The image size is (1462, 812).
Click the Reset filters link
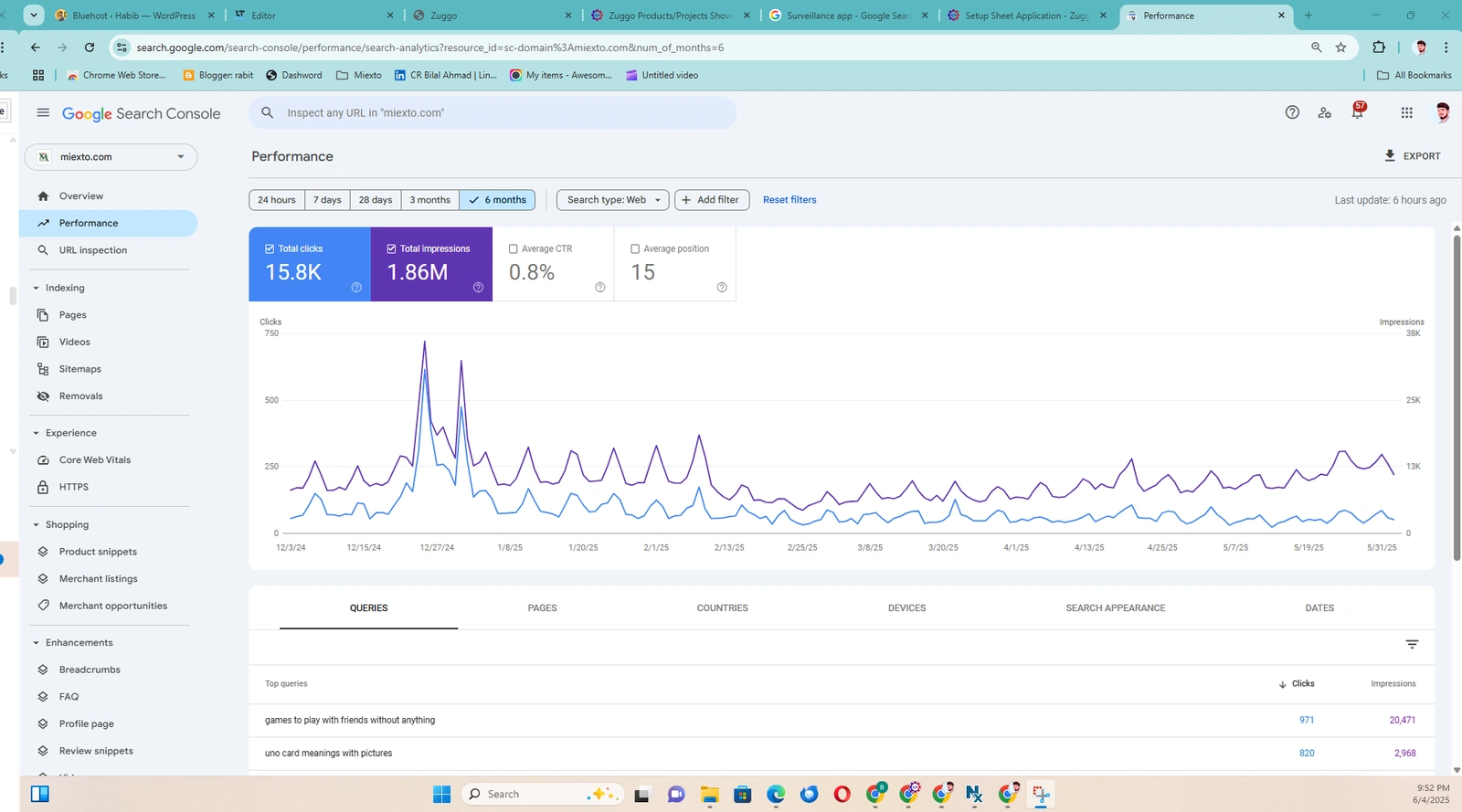tap(789, 200)
